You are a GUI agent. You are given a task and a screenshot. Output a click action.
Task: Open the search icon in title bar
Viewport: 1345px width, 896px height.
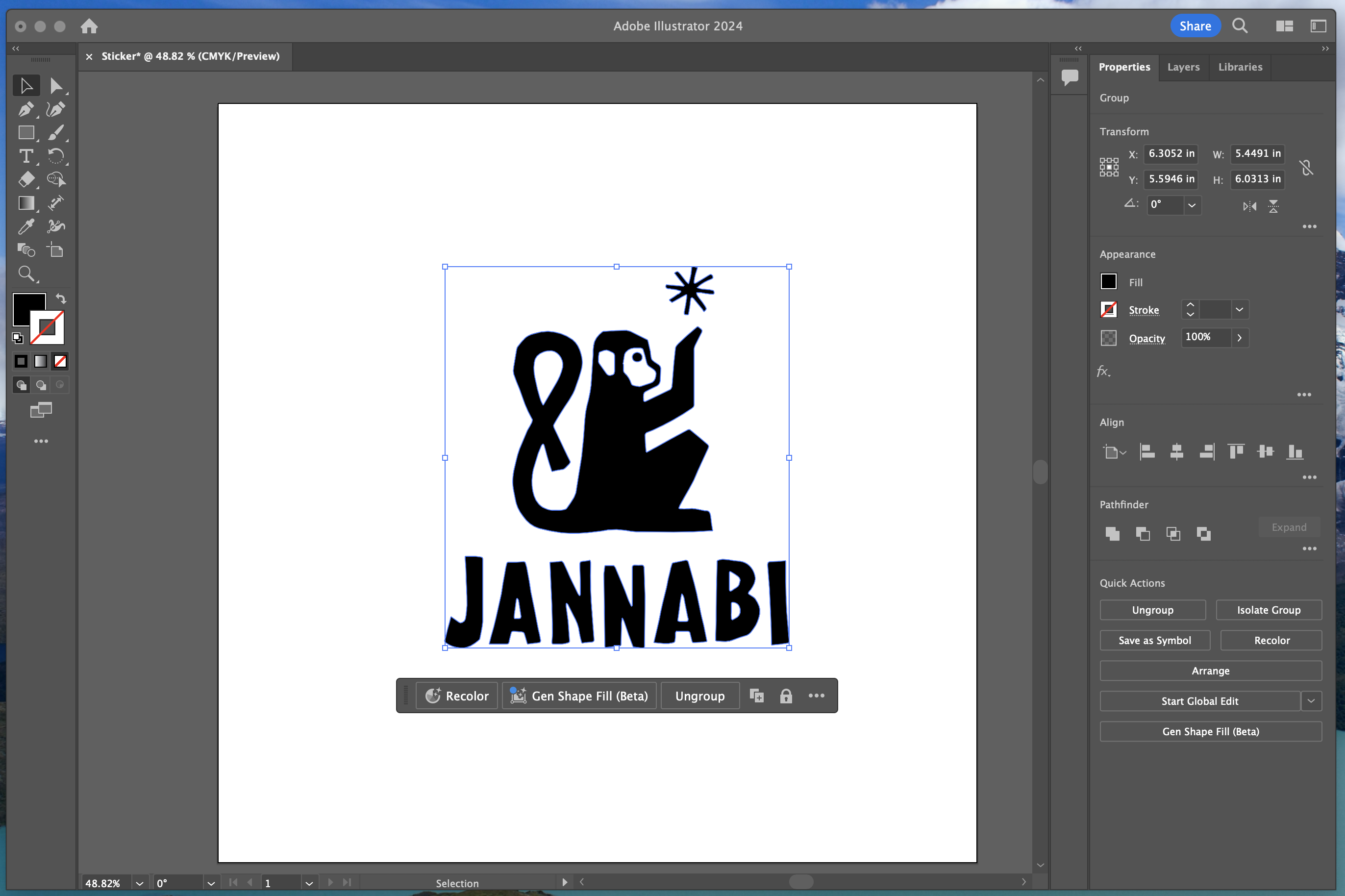[1239, 25]
